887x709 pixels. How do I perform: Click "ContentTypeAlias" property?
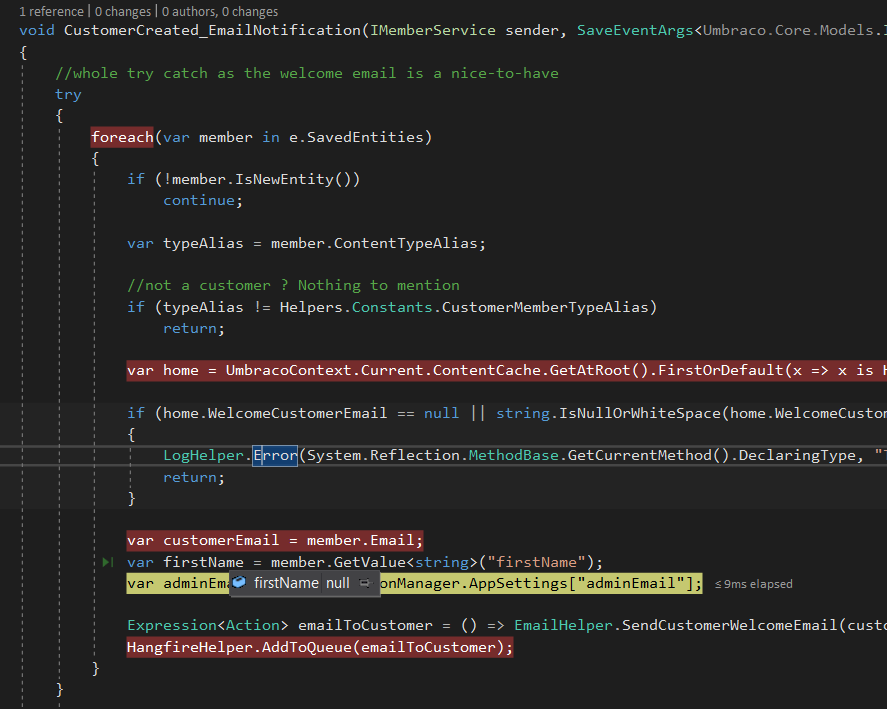(406, 243)
